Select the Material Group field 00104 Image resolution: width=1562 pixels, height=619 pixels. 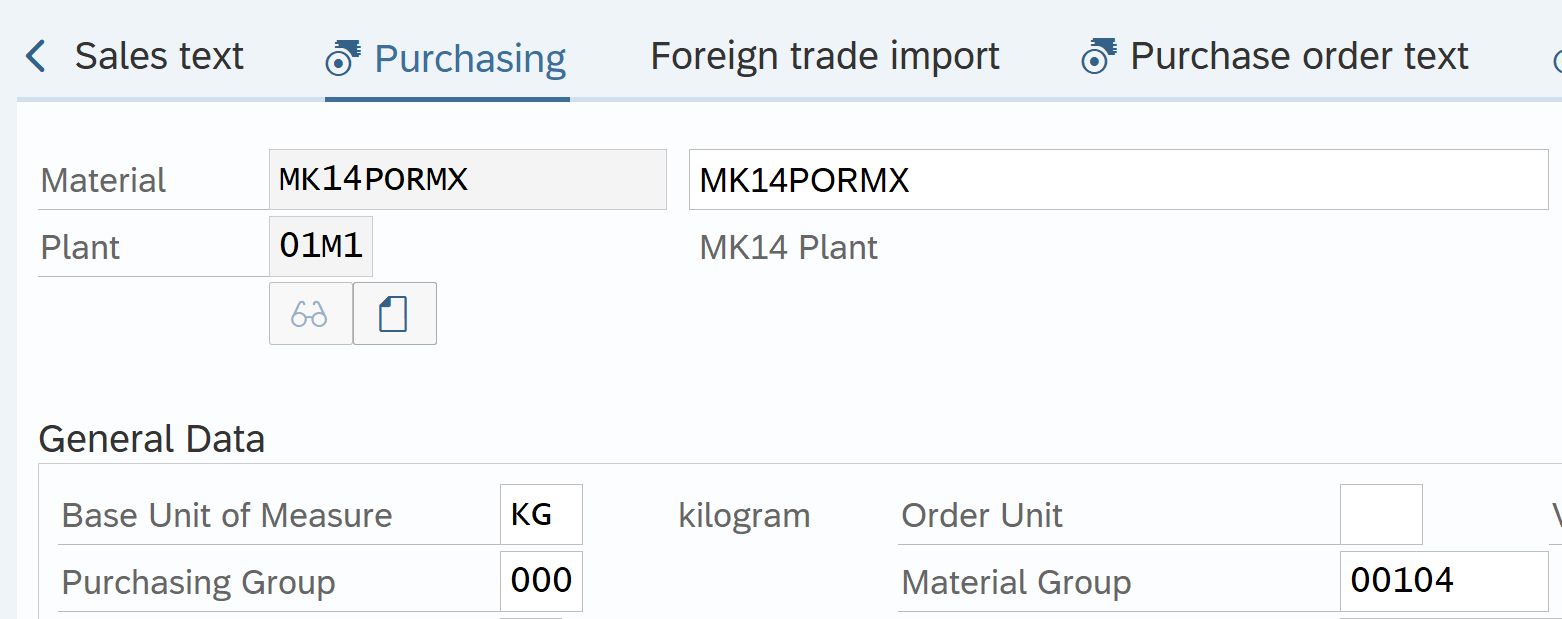1443,582
